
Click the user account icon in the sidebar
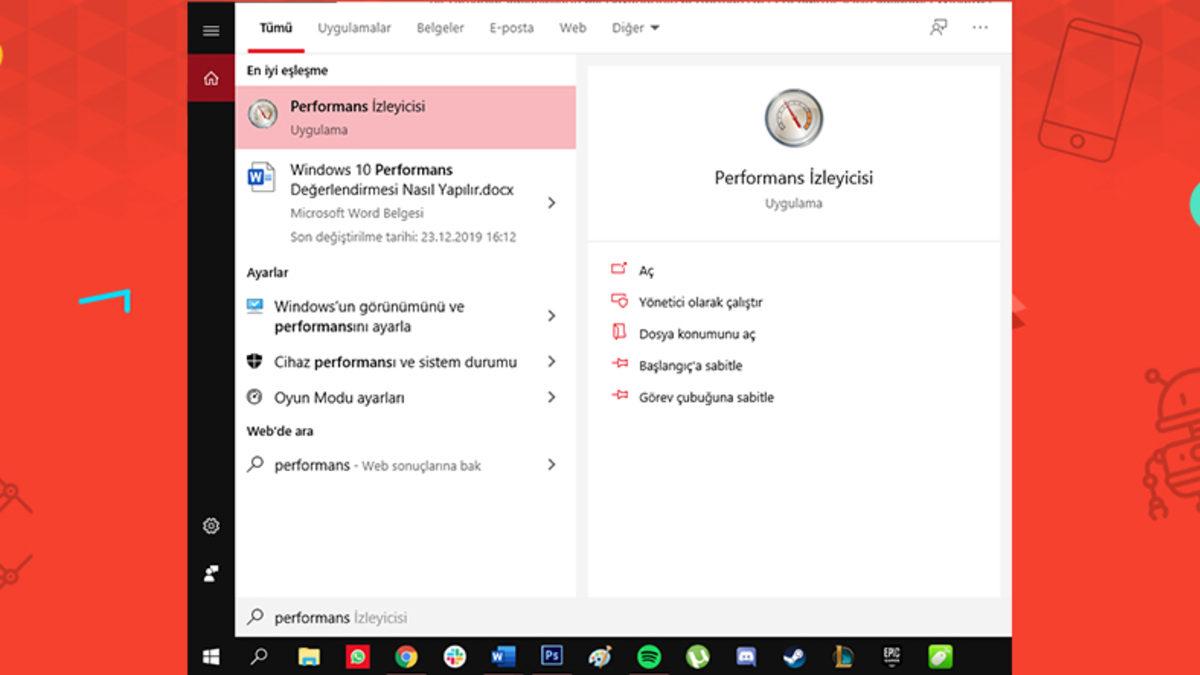pos(211,571)
